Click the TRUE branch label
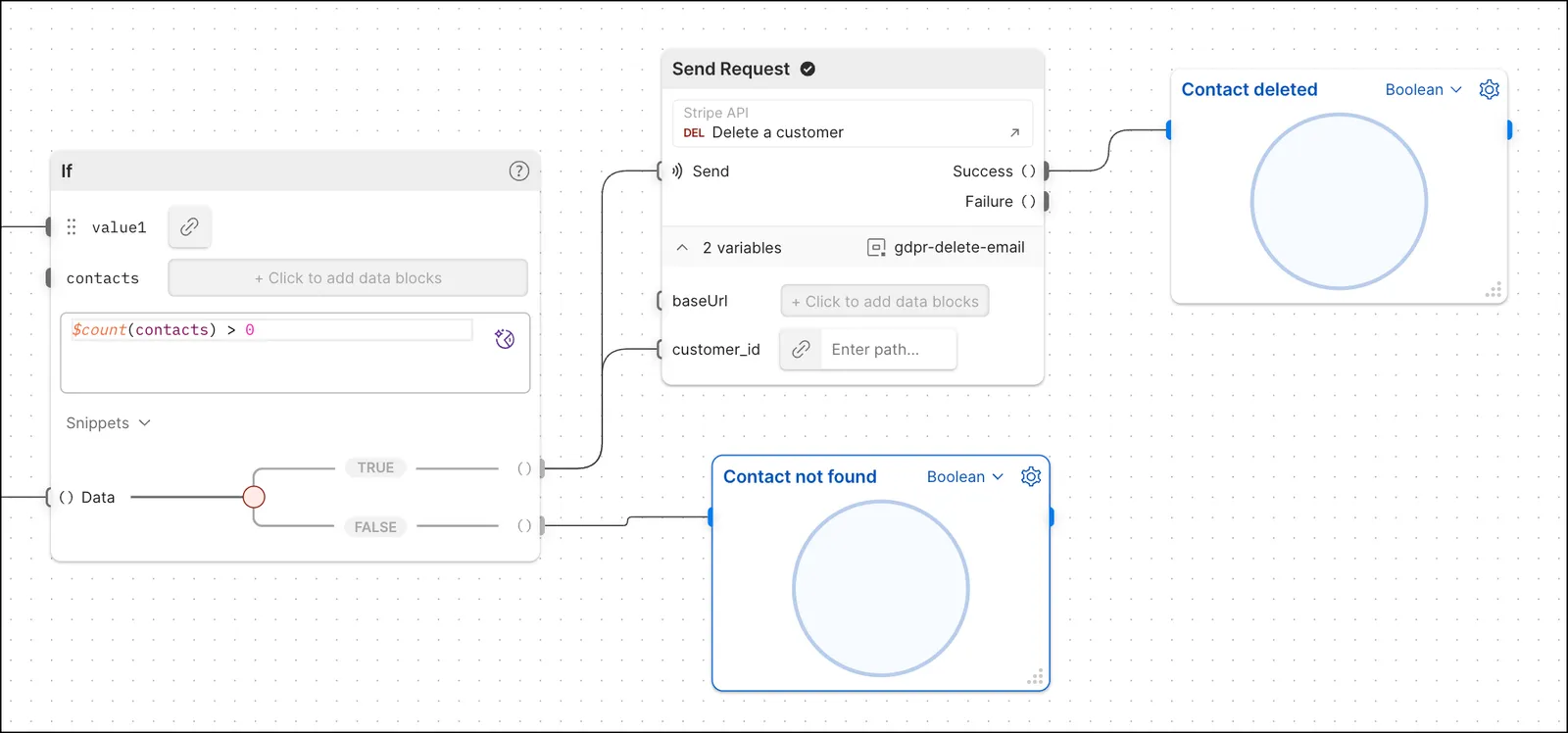This screenshot has width=1568, height=733. coord(375,467)
